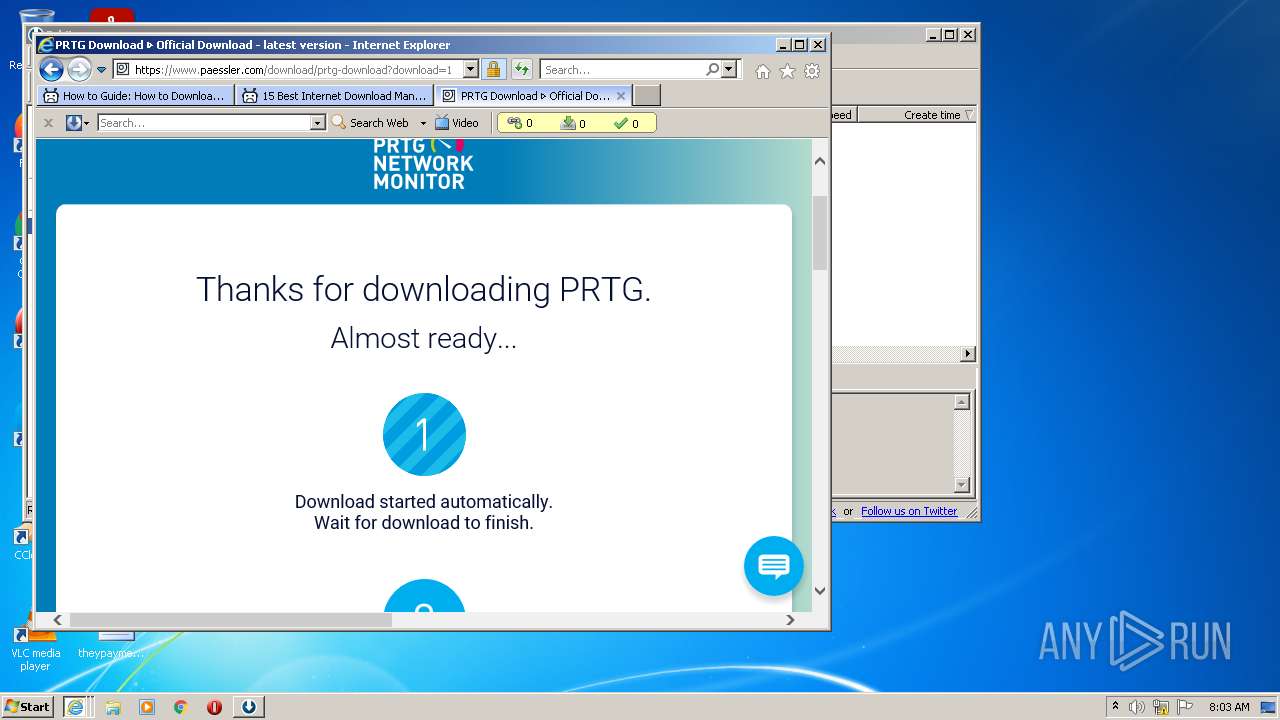The width and height of the screenshot is (1280, 720).
Task: Open Google Chrome taskbar icon
Action: 181,707
